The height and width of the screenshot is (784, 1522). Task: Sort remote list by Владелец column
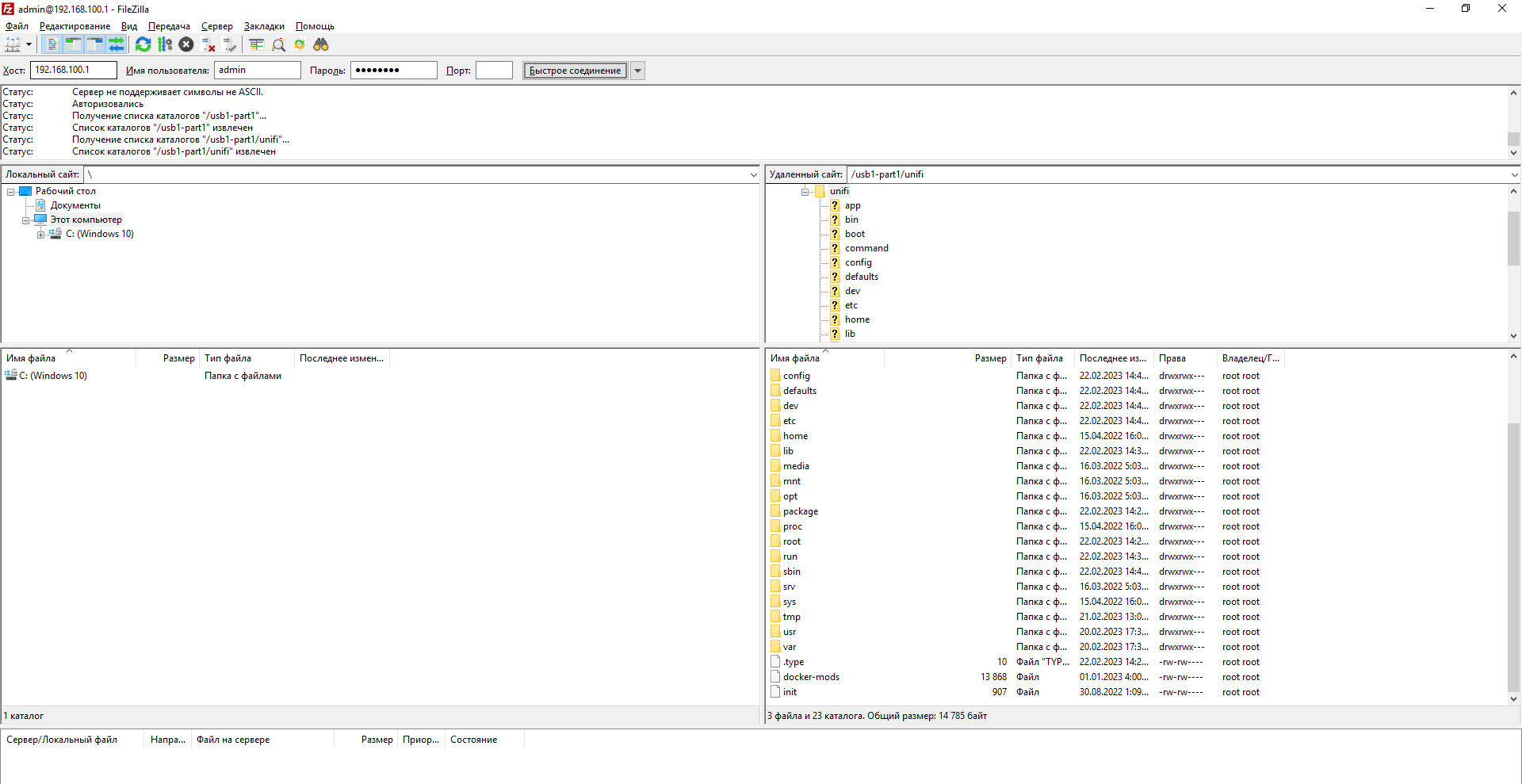click(x=1250, y=358)
